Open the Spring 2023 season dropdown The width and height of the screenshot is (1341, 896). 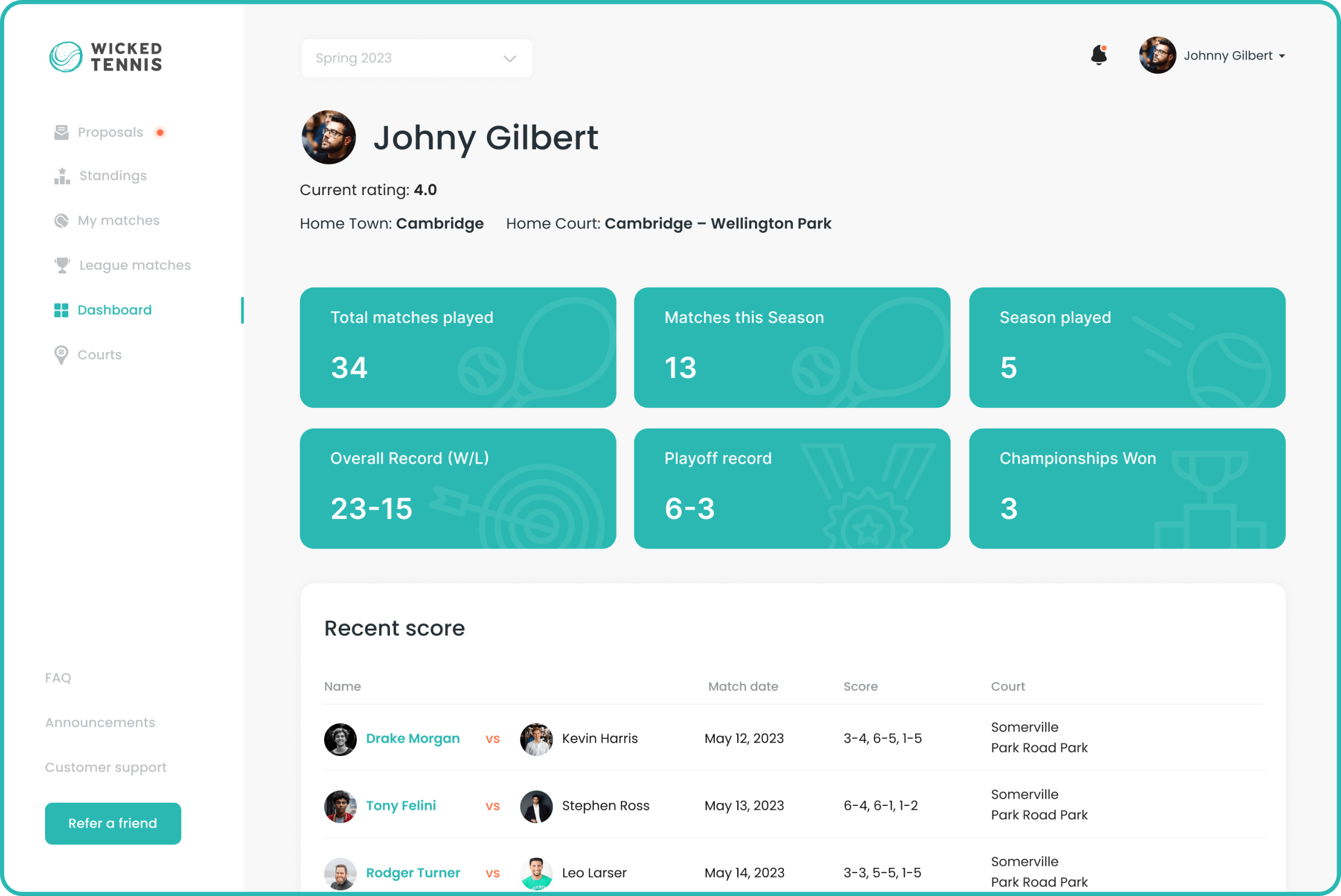[x=417, y=58]
